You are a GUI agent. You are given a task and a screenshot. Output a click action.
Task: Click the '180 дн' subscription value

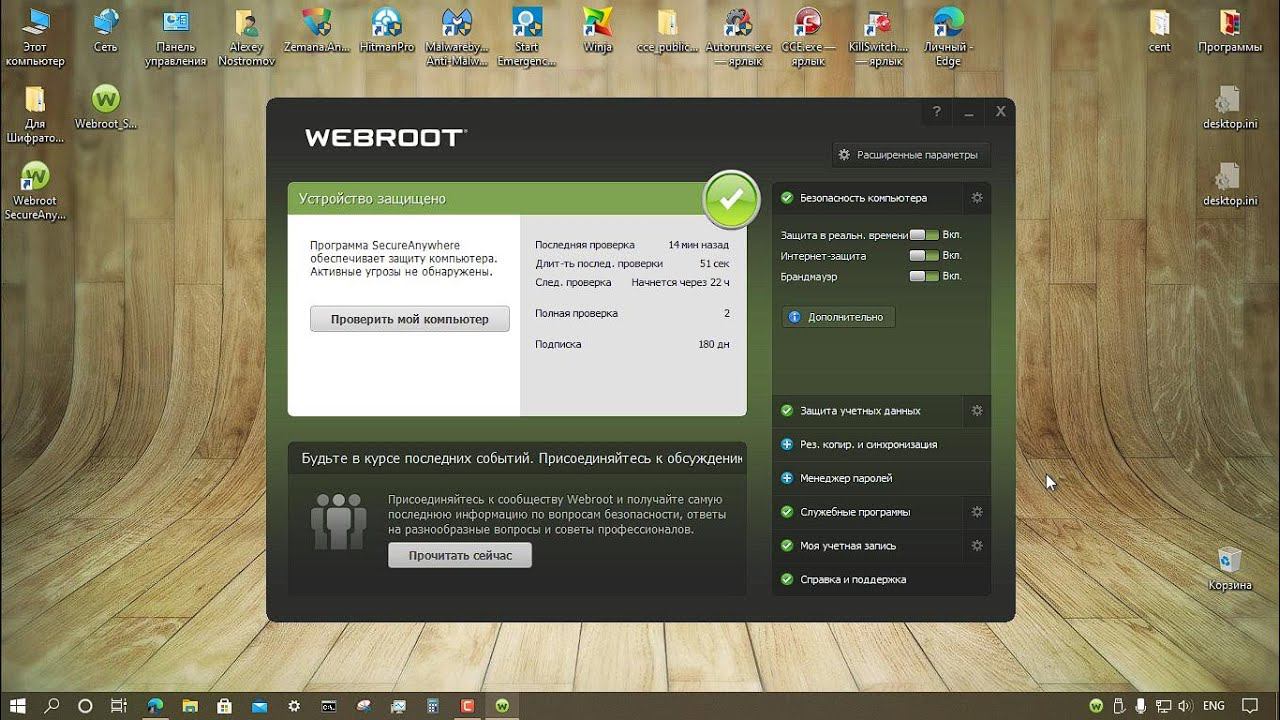pyautogui.click(x=714, y=344)
